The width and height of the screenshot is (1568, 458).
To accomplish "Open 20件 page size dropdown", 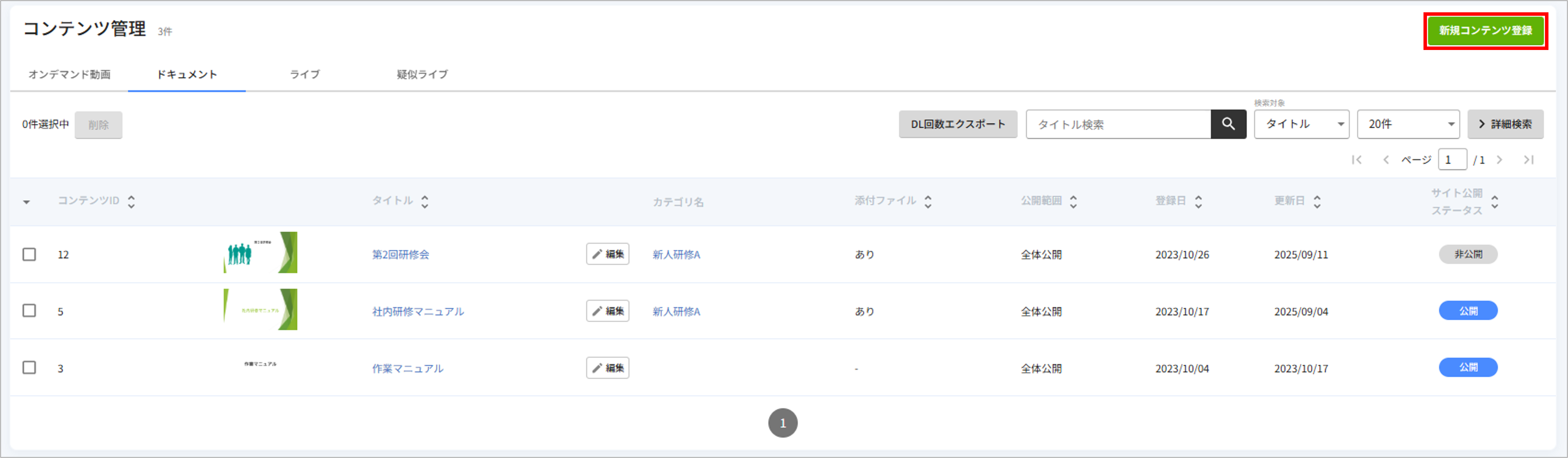I will pyautogui.click(x=1408, y=124).
